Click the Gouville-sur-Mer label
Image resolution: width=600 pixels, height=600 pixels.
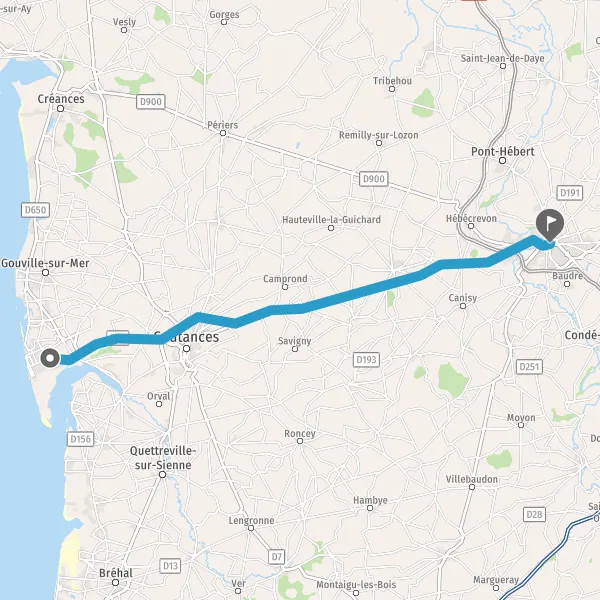pyautogui.click(x=45, y=263)
